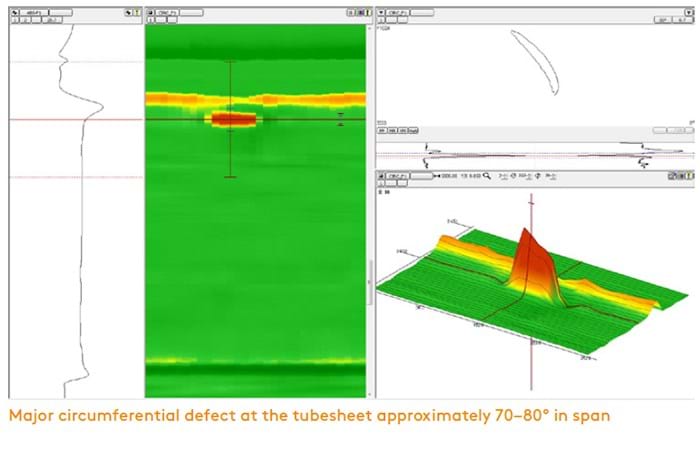The width and height of the screenshot is (700, 450).
Task: Click the channel icon in C-scan panel header
Action: [x=150, y=12]
